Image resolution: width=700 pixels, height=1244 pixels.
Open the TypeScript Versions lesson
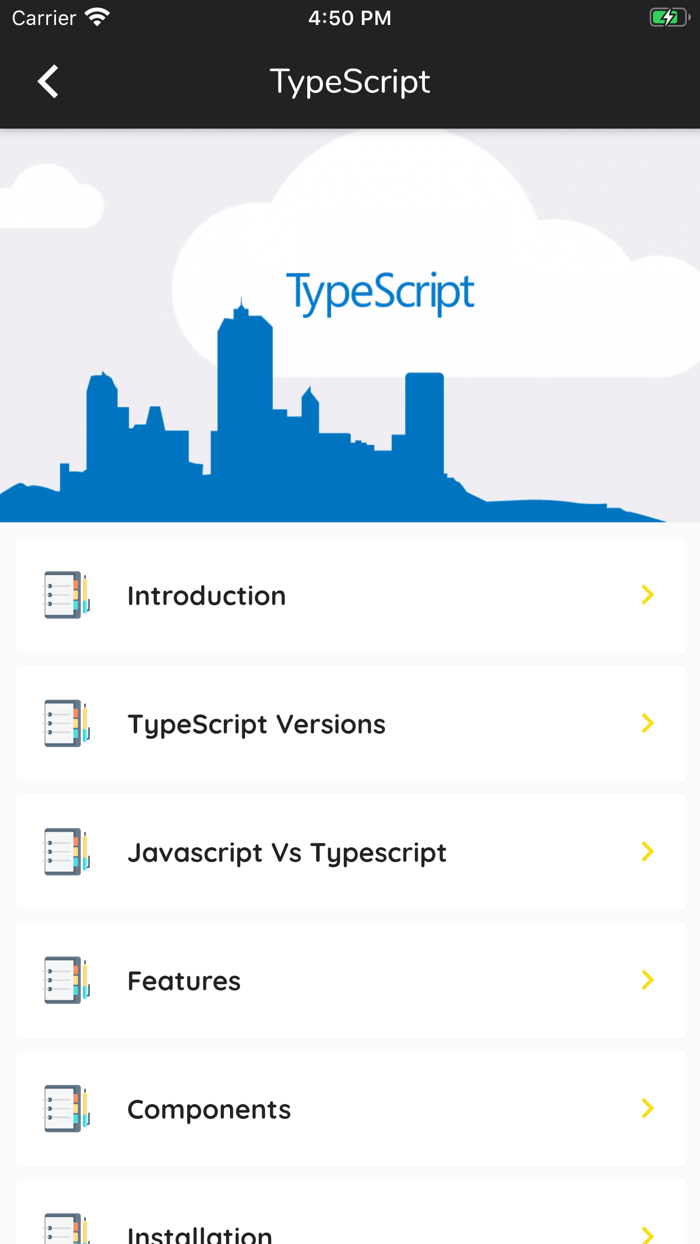[350, 723]
